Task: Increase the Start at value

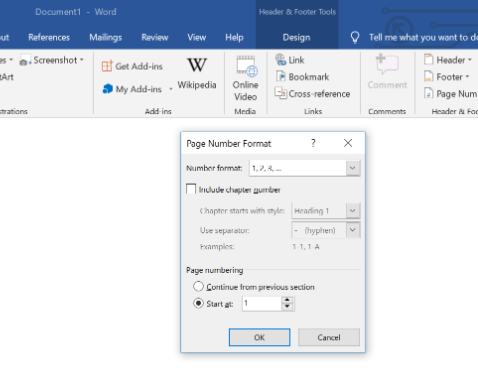Action: pos(287,300)
